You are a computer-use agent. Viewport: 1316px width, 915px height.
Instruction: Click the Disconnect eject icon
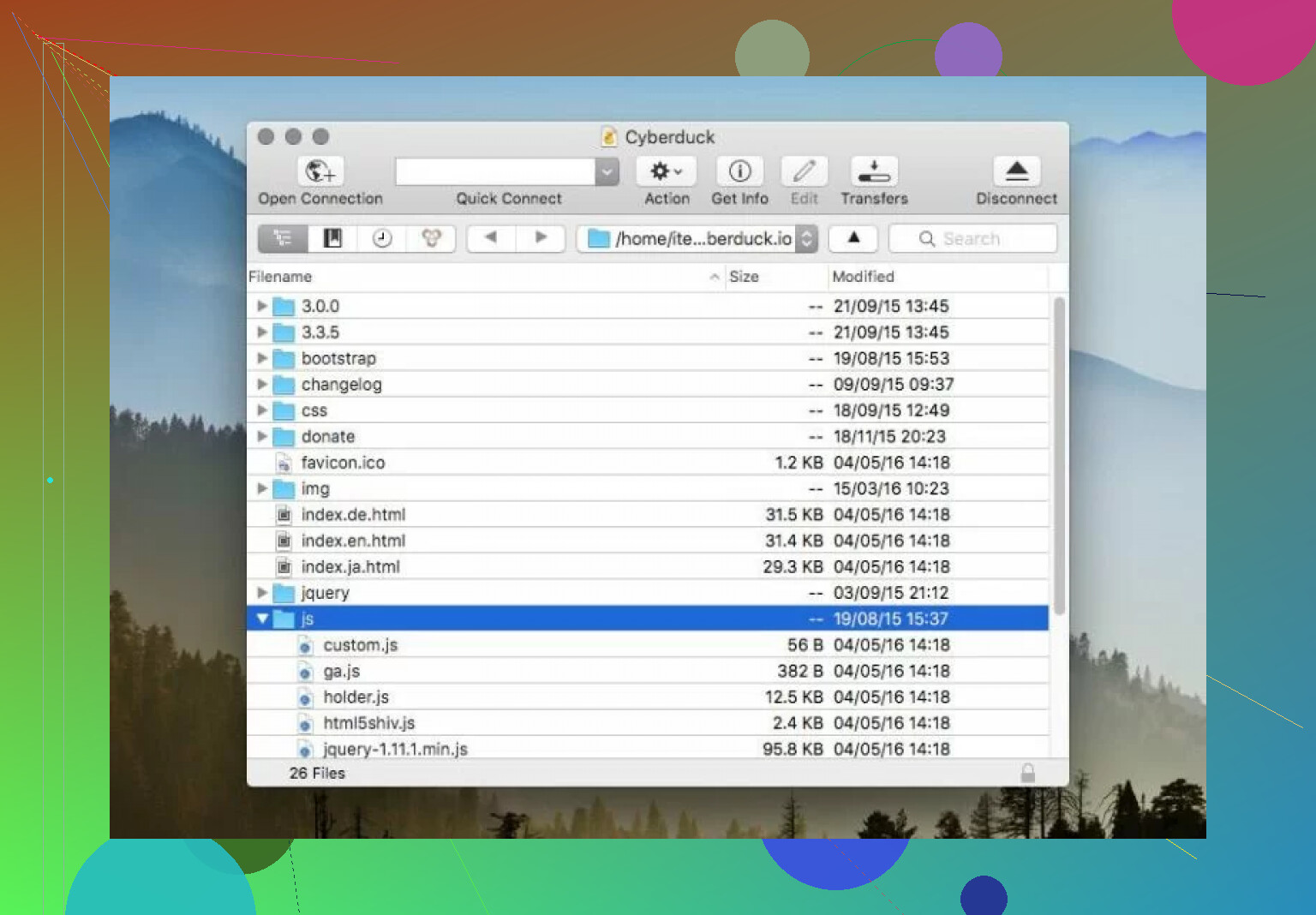1016,171
